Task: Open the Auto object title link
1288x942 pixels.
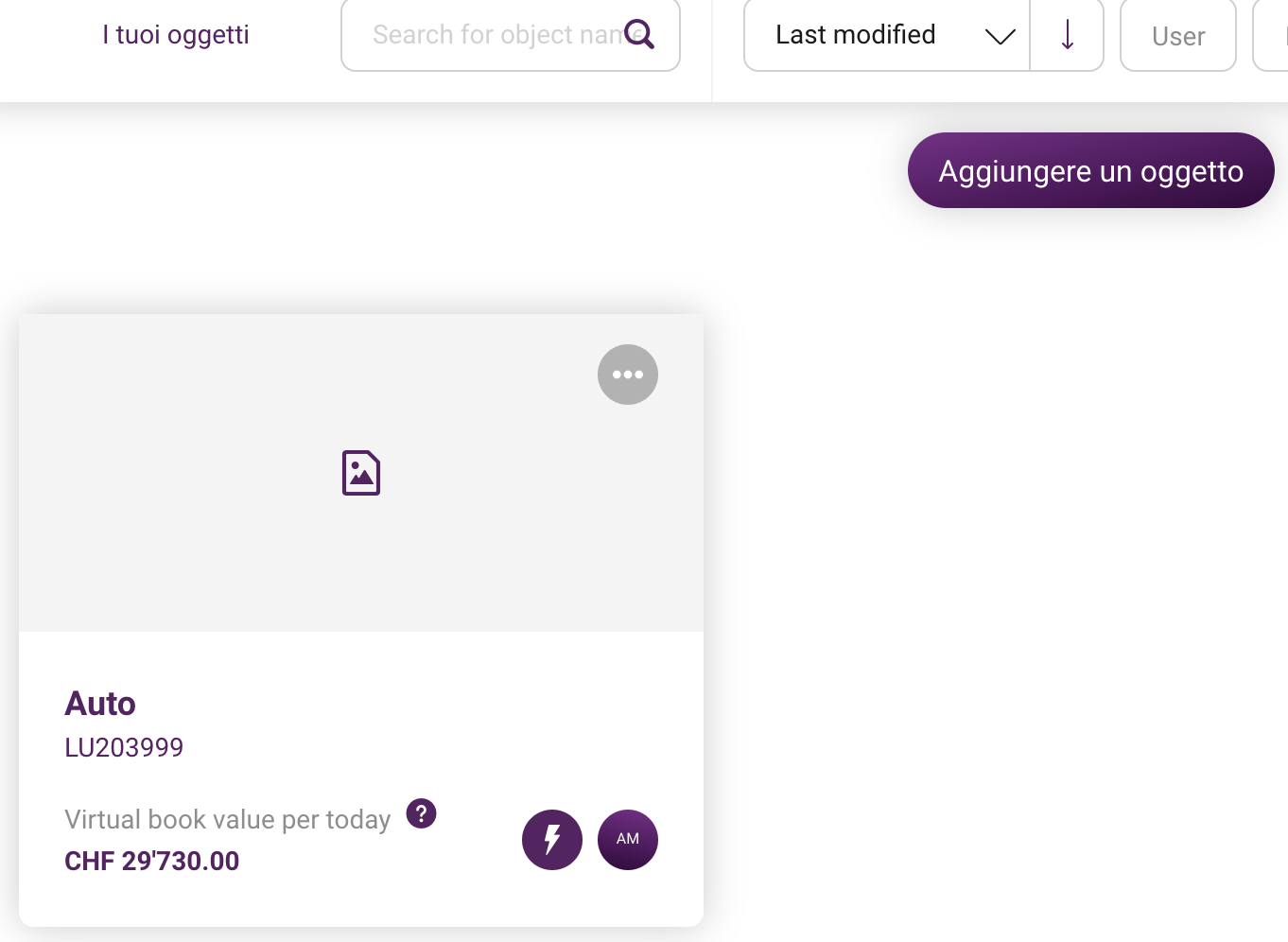Action: (x=100, y=704)
